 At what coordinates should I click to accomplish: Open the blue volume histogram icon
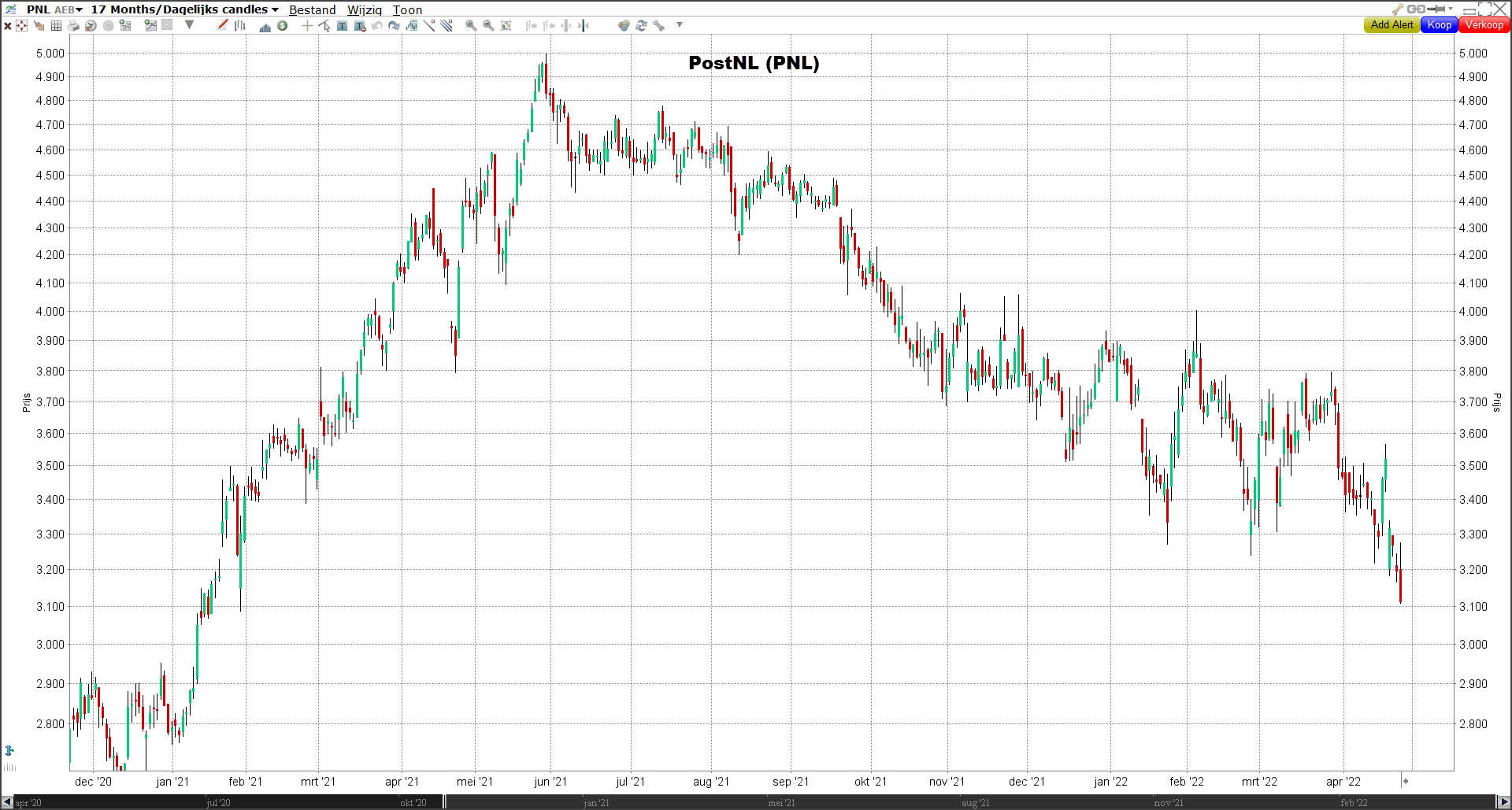coord(265,27)
